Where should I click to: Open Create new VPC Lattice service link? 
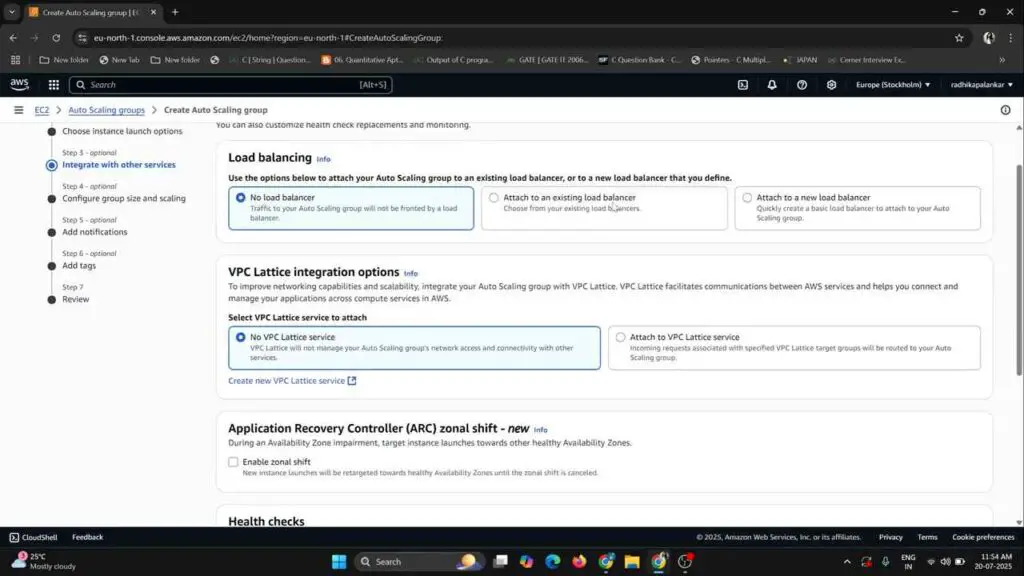click(x=292, y=381)
